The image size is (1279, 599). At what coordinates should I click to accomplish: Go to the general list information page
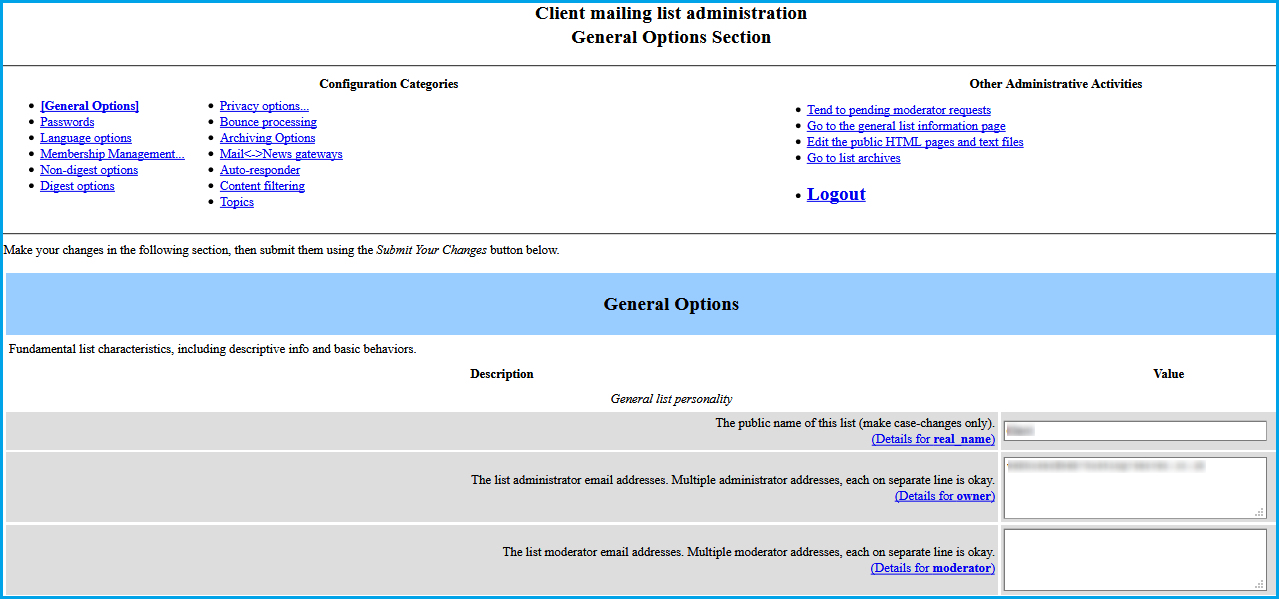coord(906,126)
